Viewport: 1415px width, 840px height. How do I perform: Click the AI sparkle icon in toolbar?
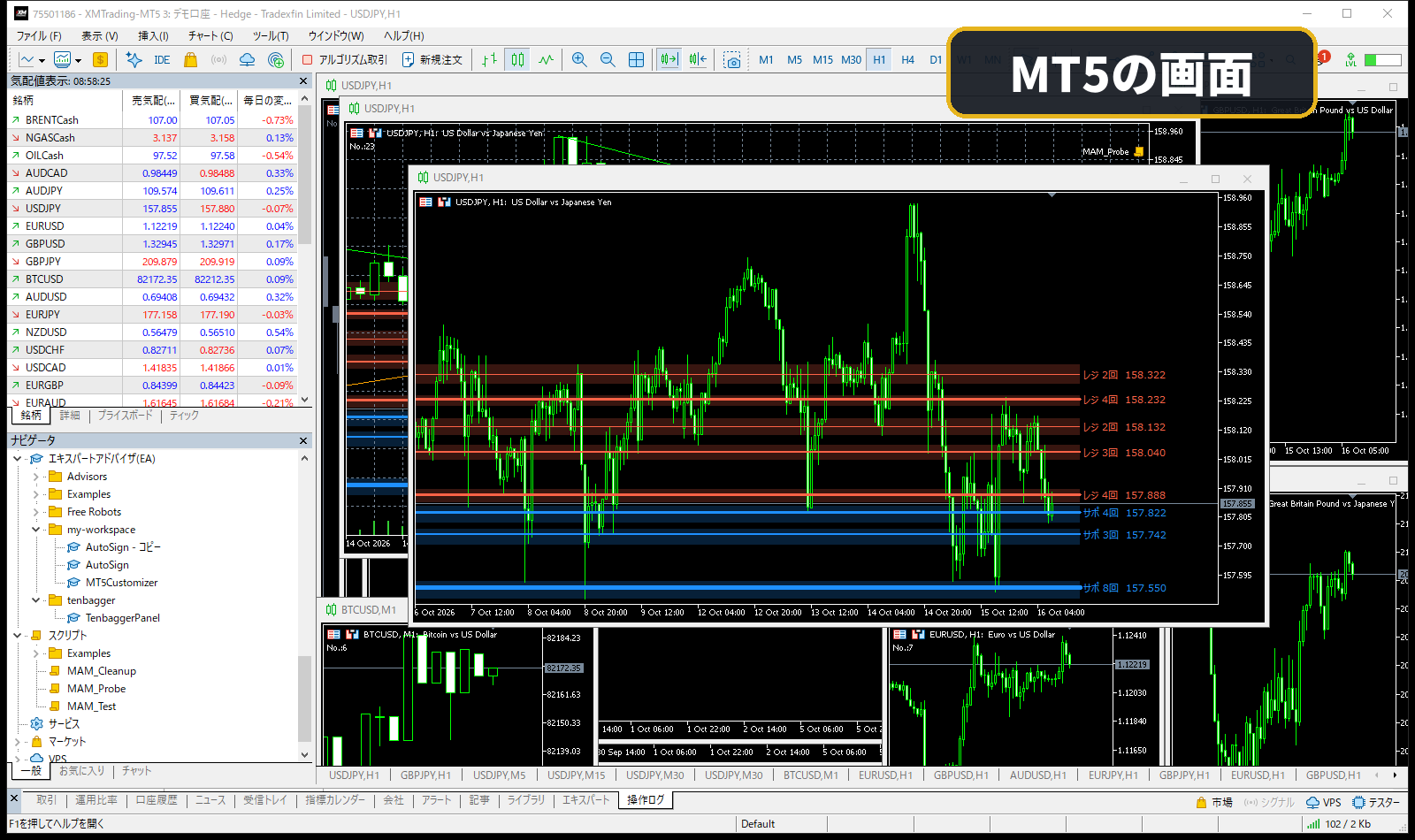[x=134, y=60]
